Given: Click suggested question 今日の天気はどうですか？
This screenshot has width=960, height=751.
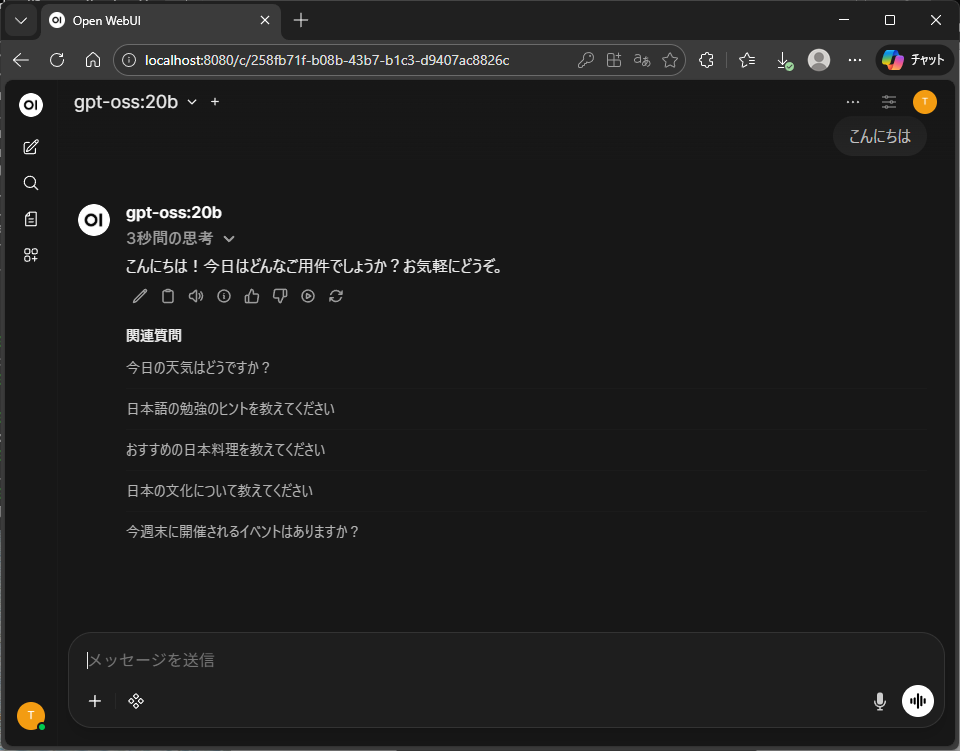Looking at the screenshot, I should click(199, 367).
